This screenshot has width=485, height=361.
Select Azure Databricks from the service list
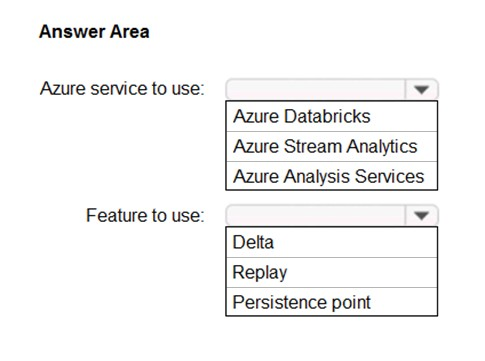tap(332, 116)
